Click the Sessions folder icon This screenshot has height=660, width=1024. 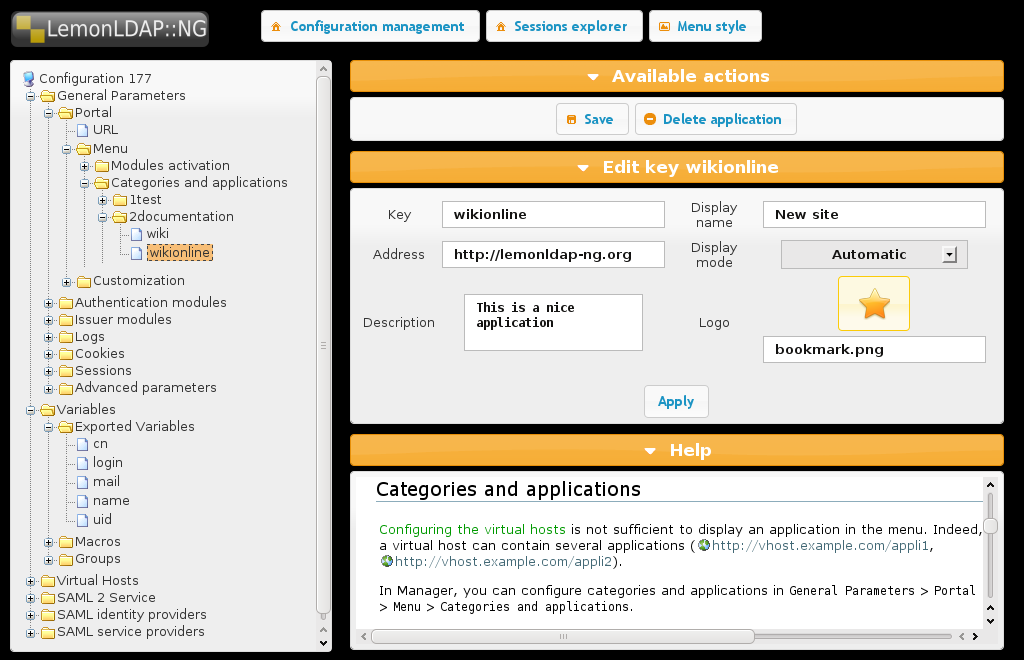click(x=66, y=371)
